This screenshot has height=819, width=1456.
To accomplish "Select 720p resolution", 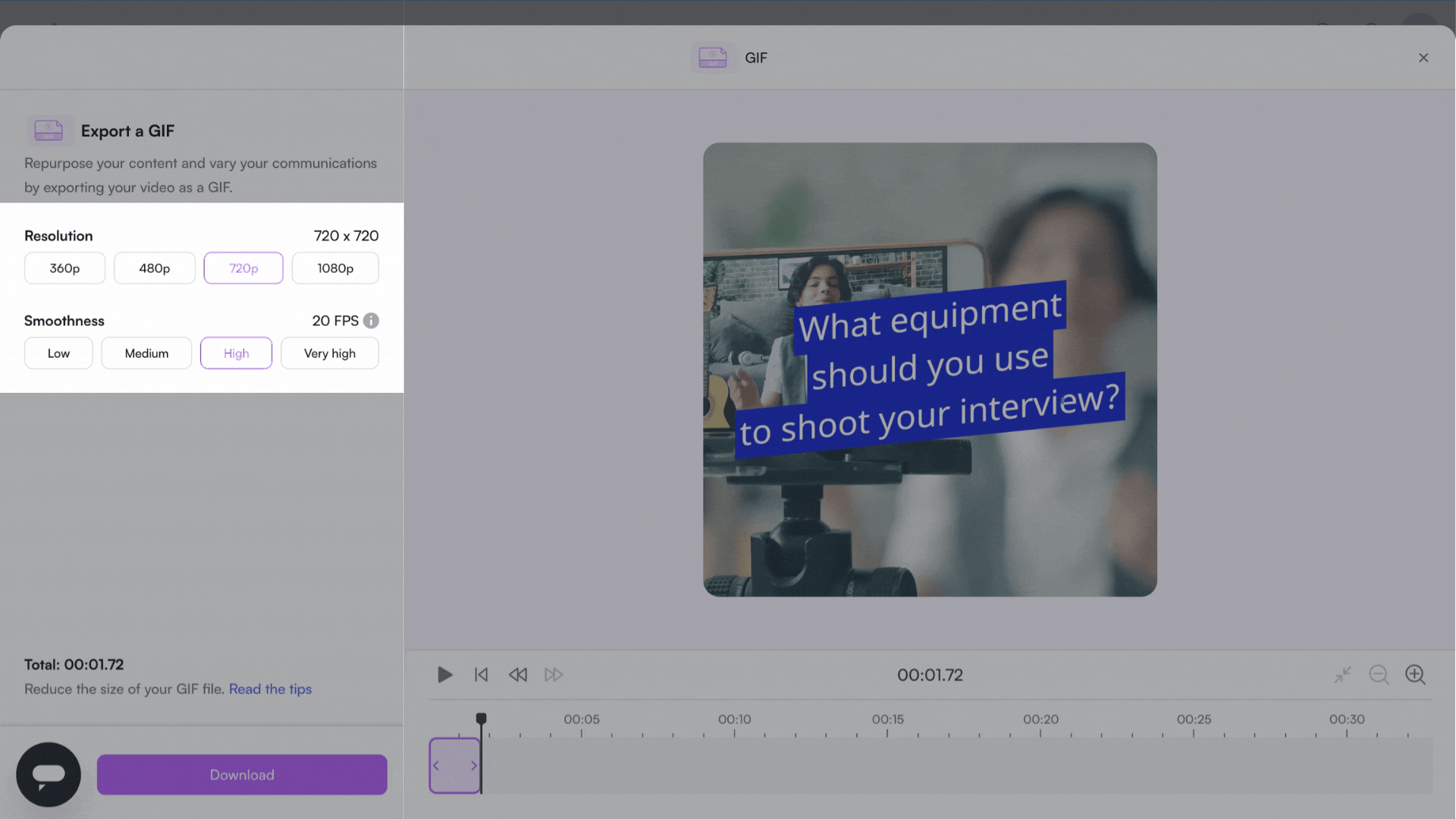I will pyautogui.click(x=243, y=268).
